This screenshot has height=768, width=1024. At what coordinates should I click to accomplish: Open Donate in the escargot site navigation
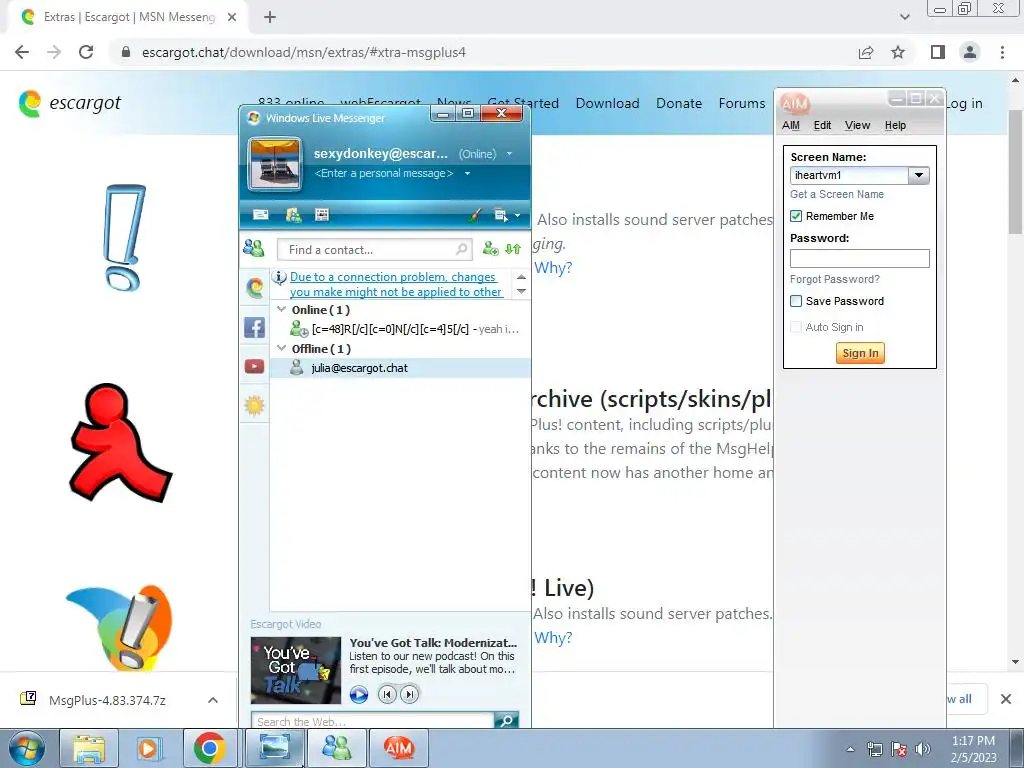(x=679, y=103)
